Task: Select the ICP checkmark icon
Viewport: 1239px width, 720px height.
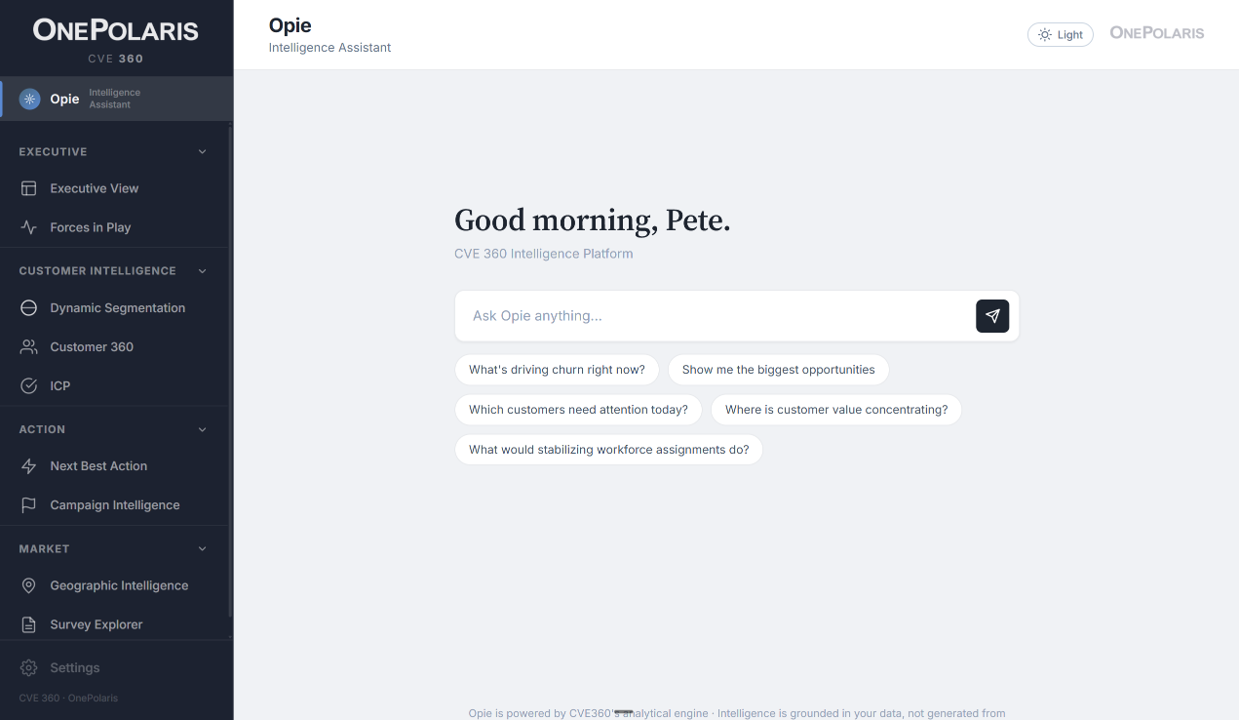Action: pyautogui.click(x=27, y=385)
